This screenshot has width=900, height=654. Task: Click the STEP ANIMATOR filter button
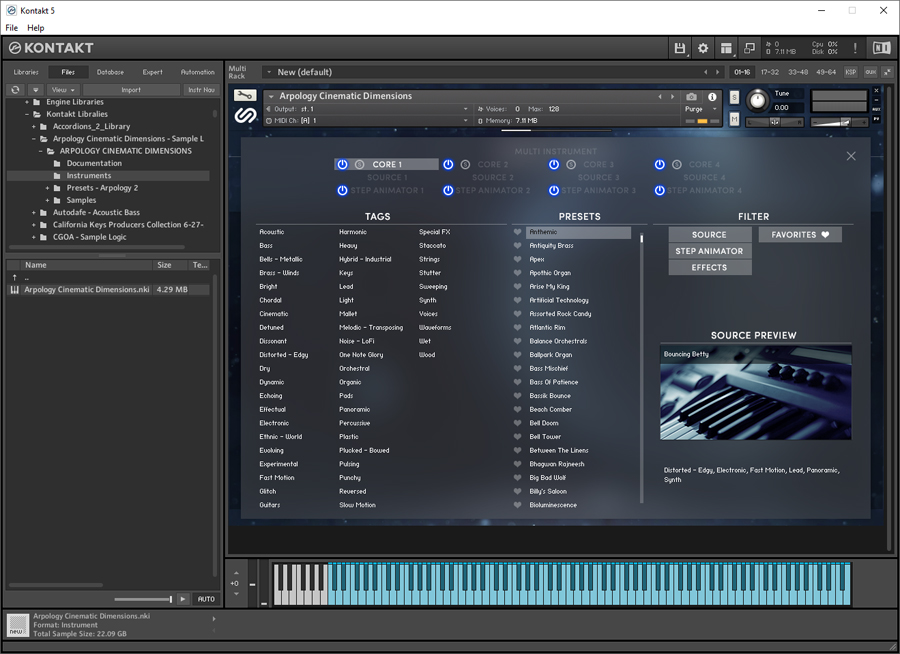pos(709,251)
